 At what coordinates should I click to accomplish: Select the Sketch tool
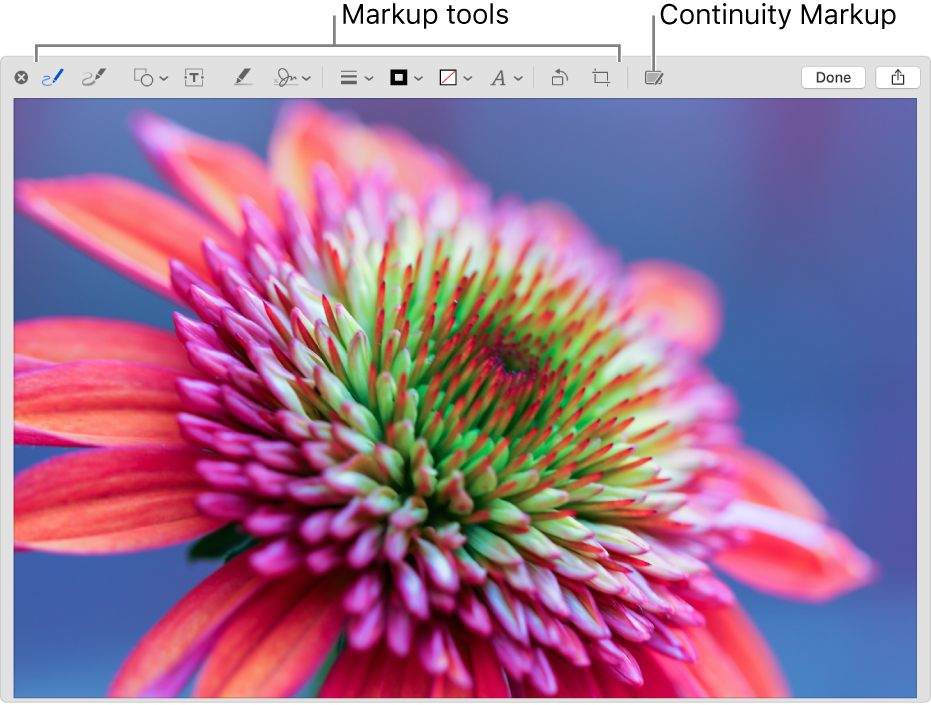(x=52, y=77)
